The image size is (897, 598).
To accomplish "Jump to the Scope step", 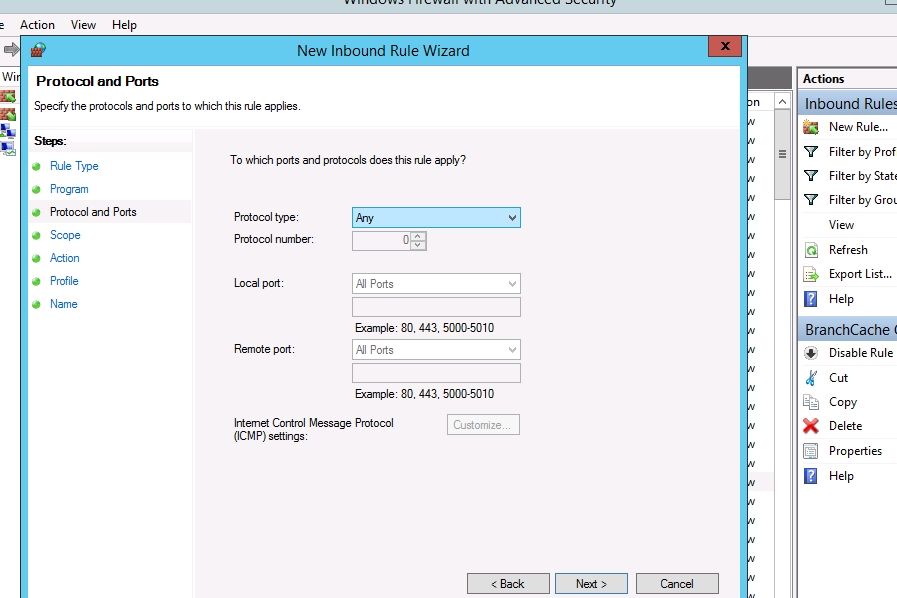I will (x=65, y=235).
